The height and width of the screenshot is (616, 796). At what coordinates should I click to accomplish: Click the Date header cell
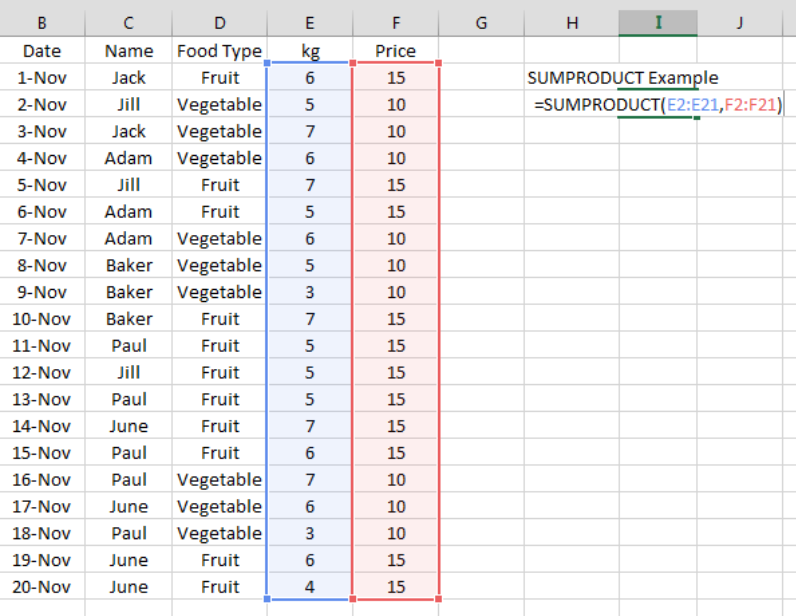[x=41, y=51]
